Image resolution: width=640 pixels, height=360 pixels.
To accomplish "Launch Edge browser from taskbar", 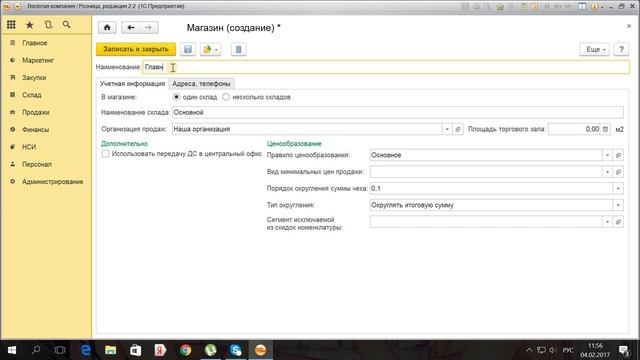I will pyautogui.click(x=86, y=350).
